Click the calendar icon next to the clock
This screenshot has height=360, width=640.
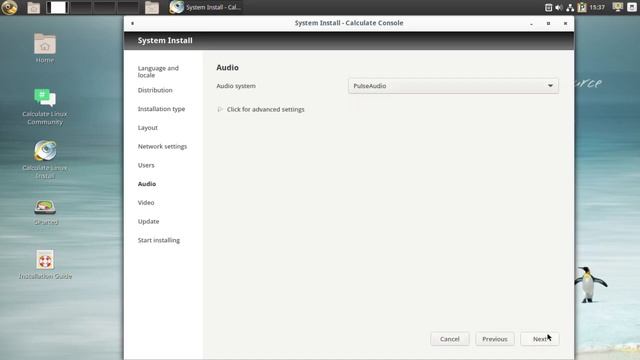pos(582,7)
